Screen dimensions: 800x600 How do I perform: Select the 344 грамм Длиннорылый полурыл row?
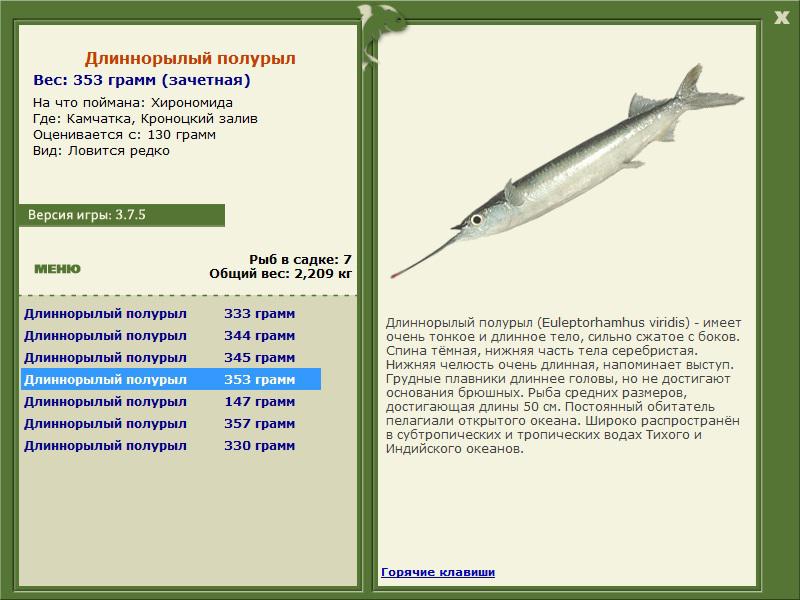point(171,336)
